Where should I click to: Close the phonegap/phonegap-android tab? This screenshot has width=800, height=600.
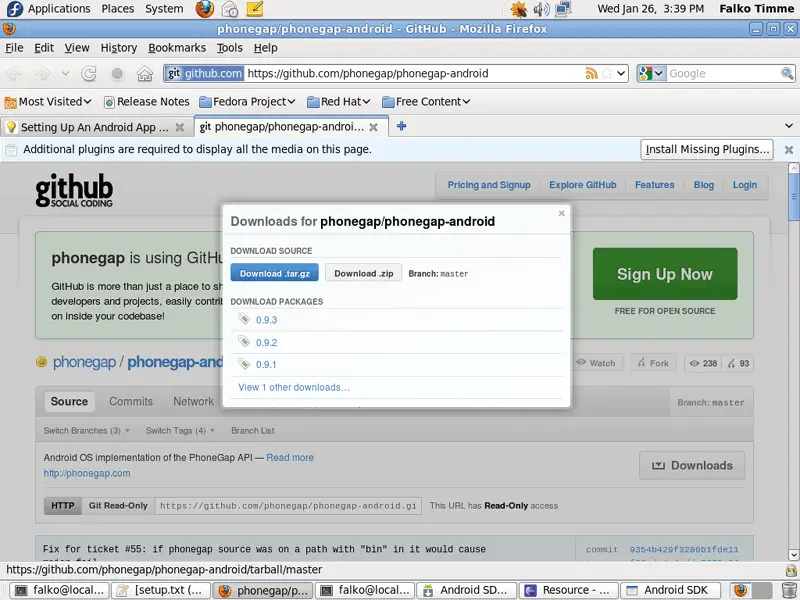pyautogui.click(x=373, y=127)
